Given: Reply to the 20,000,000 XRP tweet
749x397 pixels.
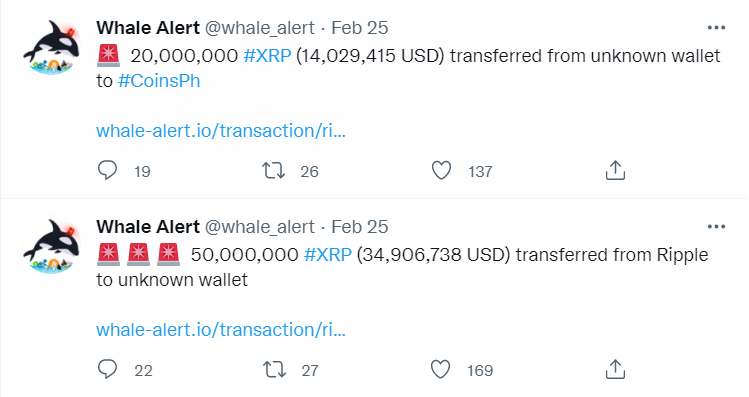Looking at the screenshot, I should pyautogui.click(x=107, y=170).
